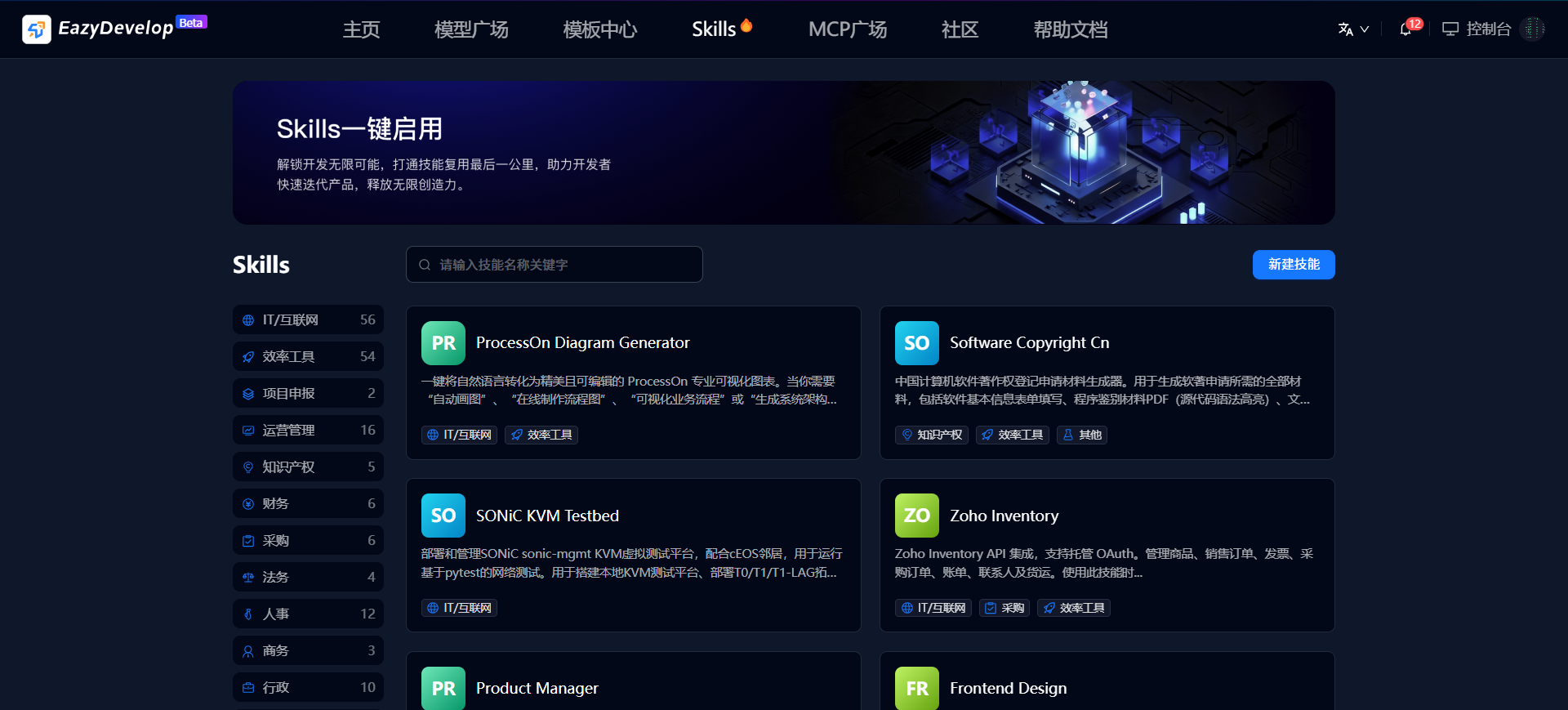Click 效率工具 tag on ProcessOn card

tap(541, 435)
